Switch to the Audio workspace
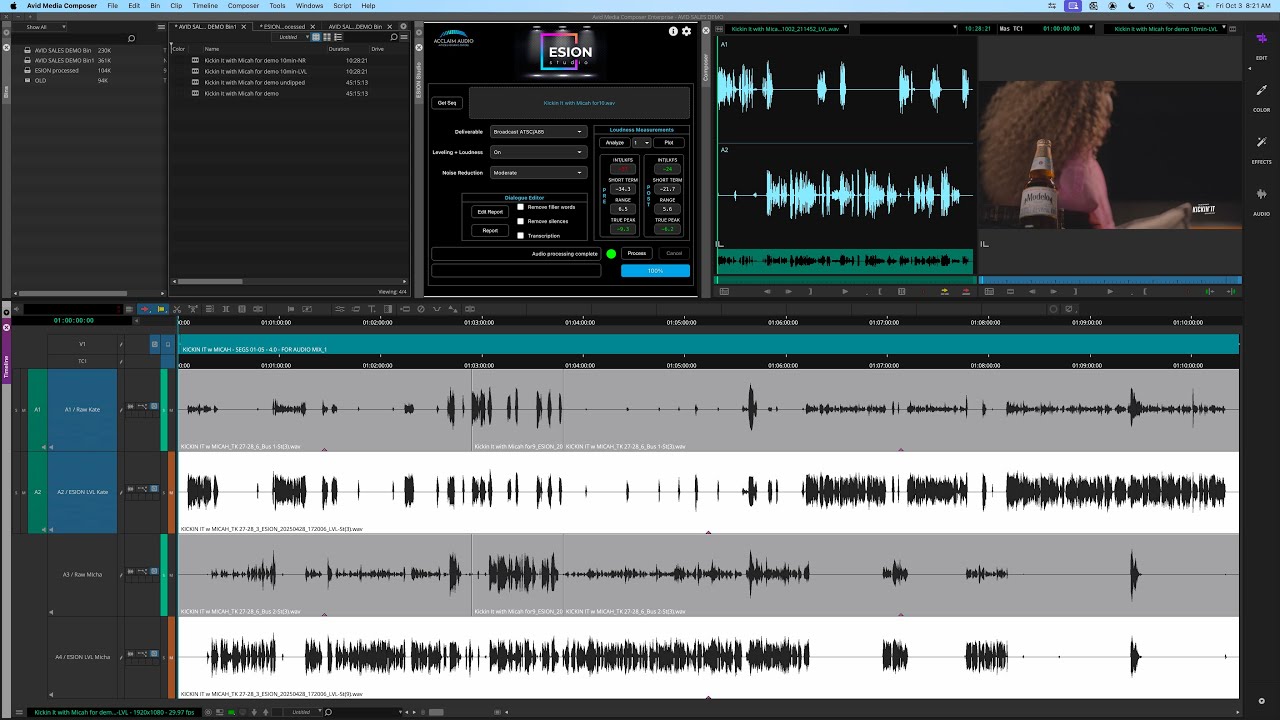This screenshot has width=1280, height=720. (x=1261, y=200)
